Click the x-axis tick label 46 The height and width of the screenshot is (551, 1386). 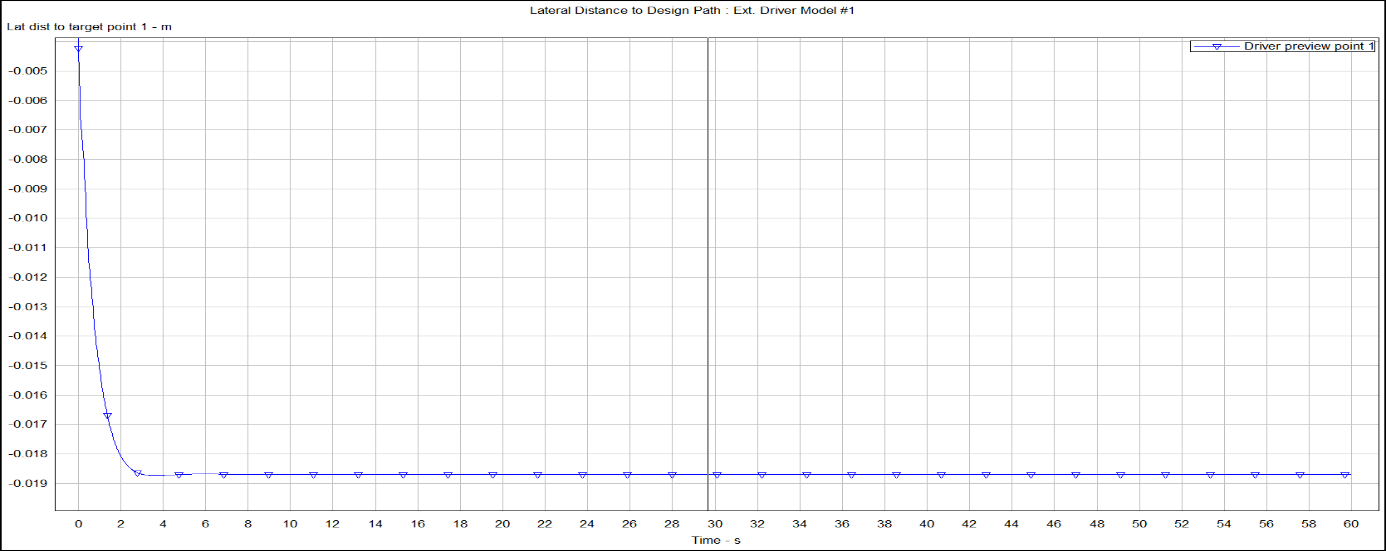pyautogui.click(x=1054, y=523)
